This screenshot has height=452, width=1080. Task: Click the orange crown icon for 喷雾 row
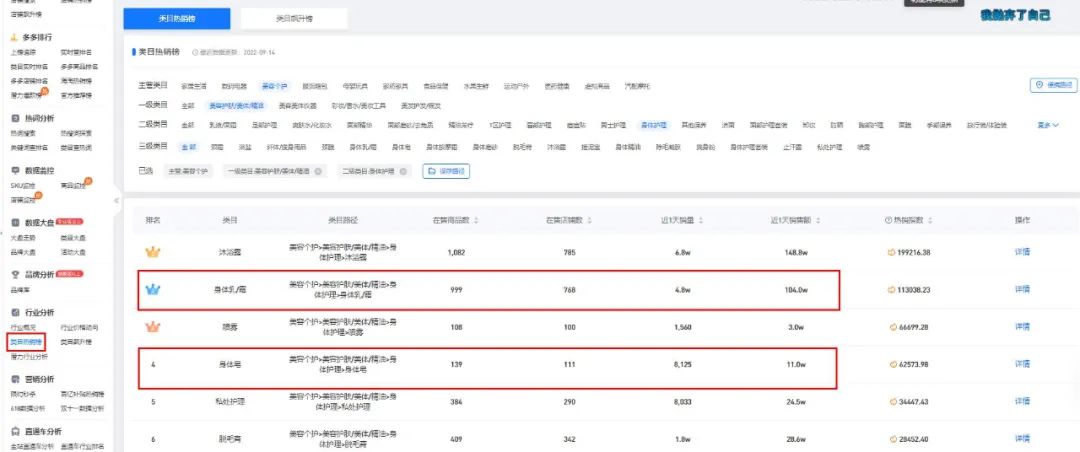tap(152, 327)
